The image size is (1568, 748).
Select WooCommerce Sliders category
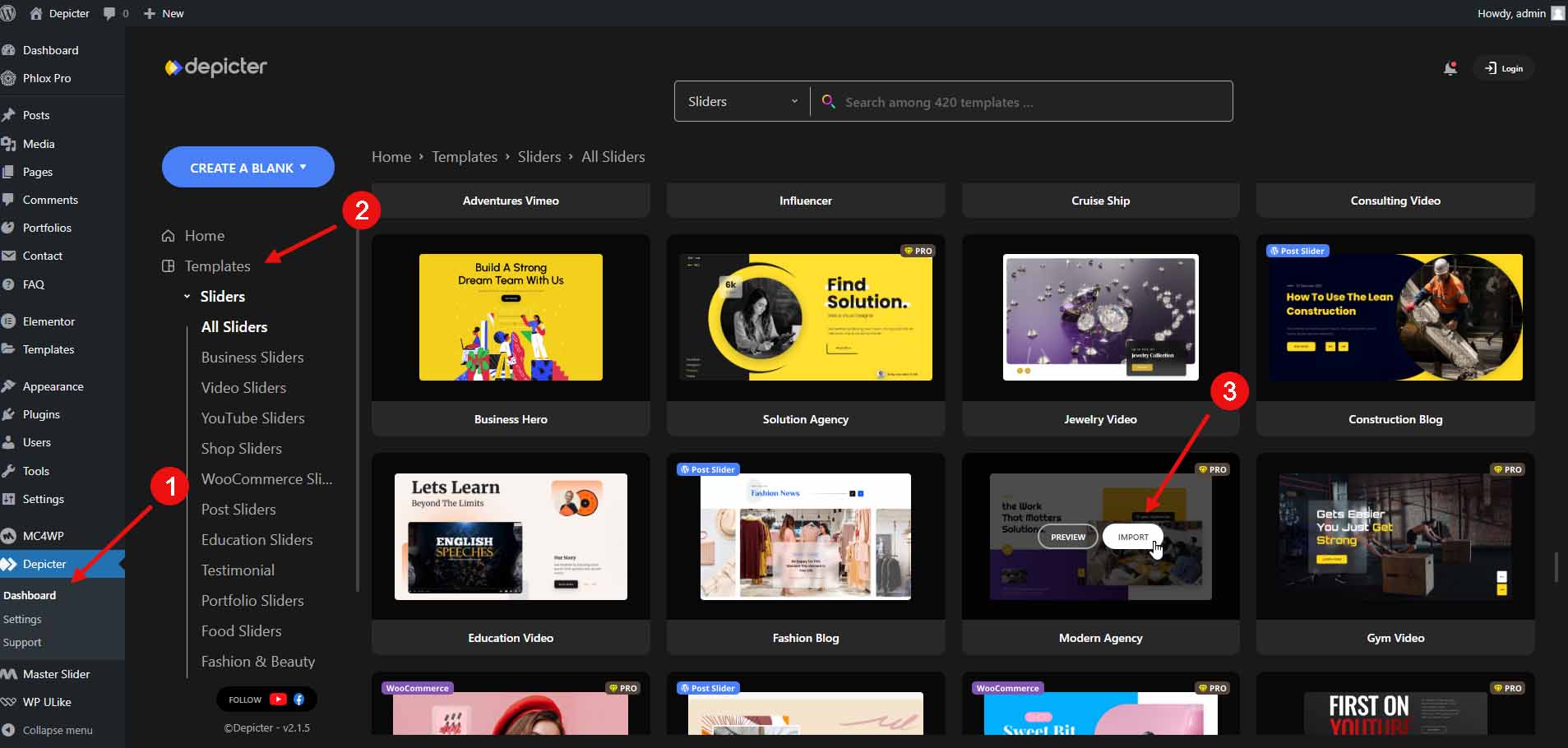[x=266, y=478]
